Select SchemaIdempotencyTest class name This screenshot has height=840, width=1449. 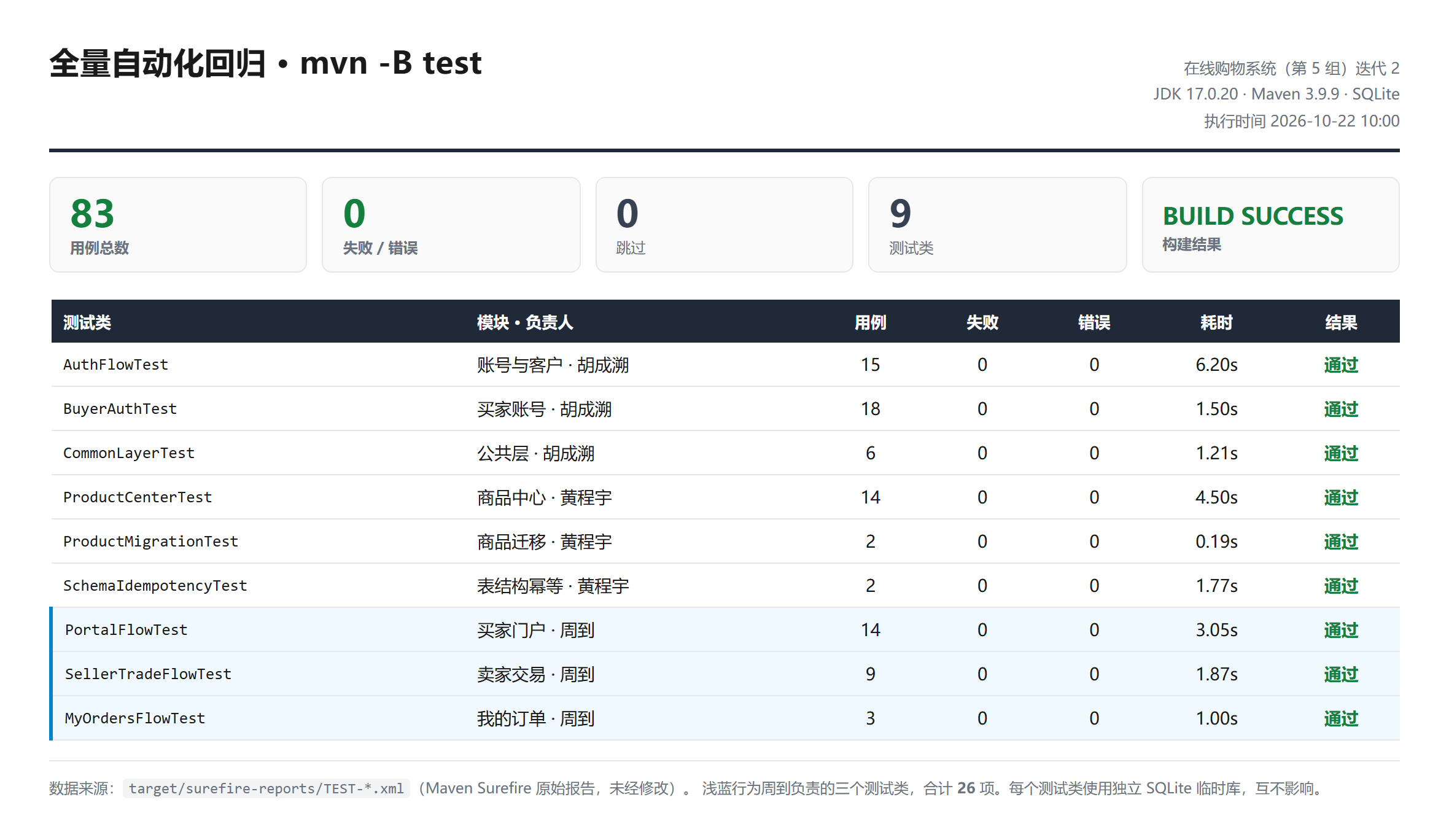(x=155, y=586)
